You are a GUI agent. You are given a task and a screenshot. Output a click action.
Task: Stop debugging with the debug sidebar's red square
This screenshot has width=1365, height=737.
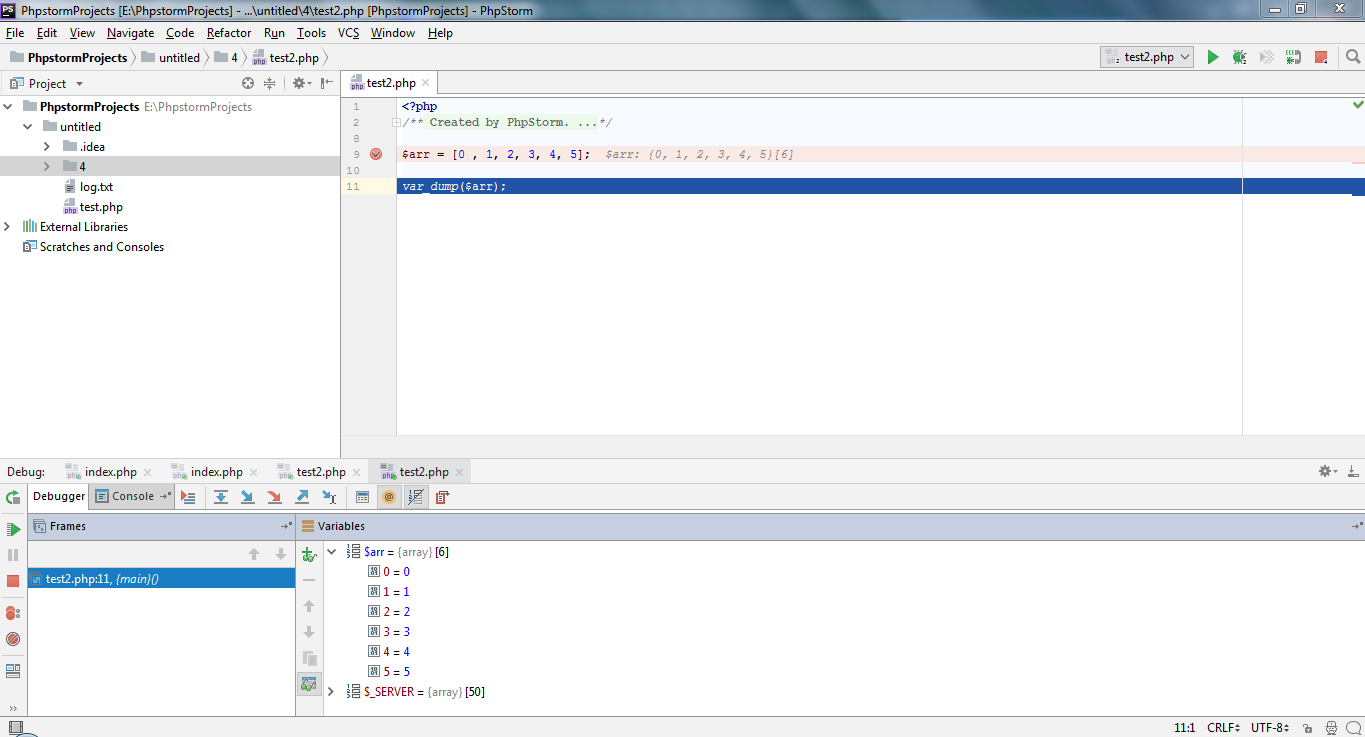[x=13, y=581]
